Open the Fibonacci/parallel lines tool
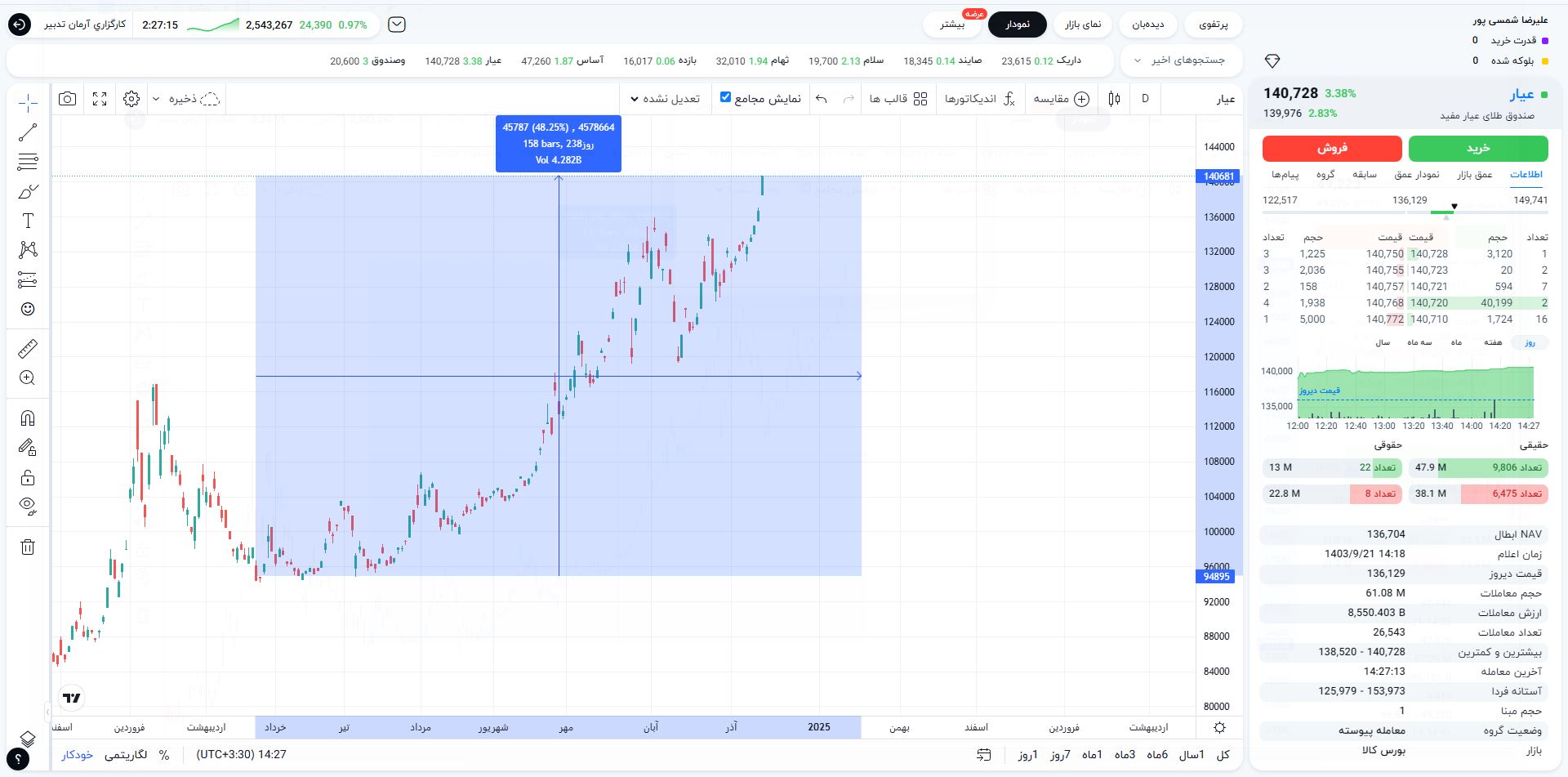This screenshot has width=1568, height=777. [28, 162]
